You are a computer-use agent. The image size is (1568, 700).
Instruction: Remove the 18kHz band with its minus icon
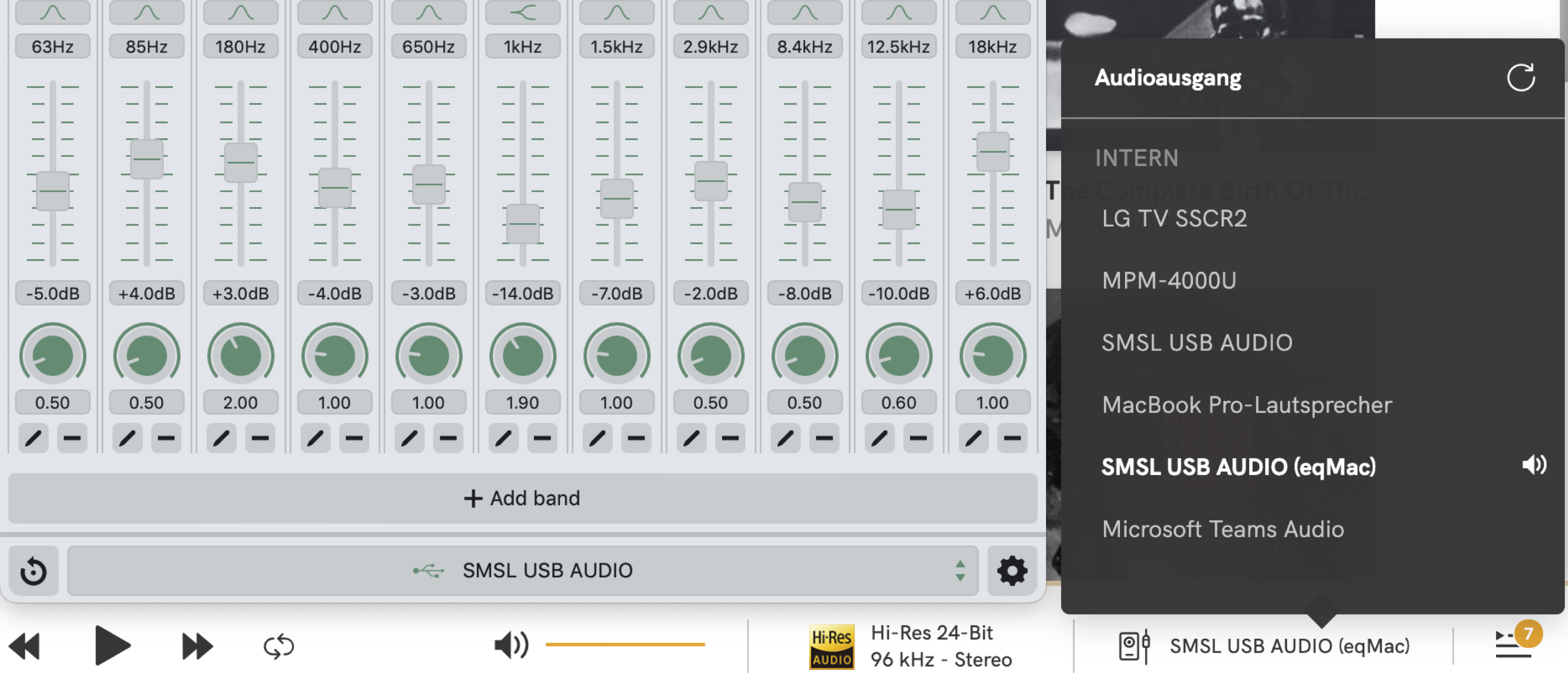pyautogui.click(x=1010, y=438)
